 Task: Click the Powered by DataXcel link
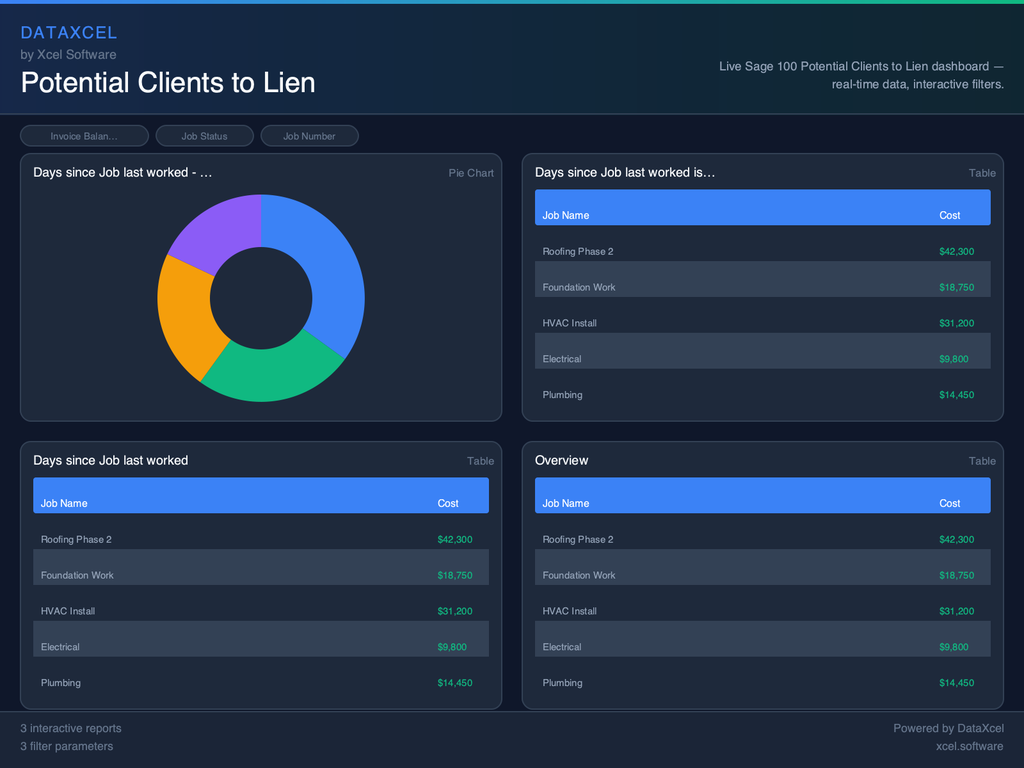(x=948, y=728)
